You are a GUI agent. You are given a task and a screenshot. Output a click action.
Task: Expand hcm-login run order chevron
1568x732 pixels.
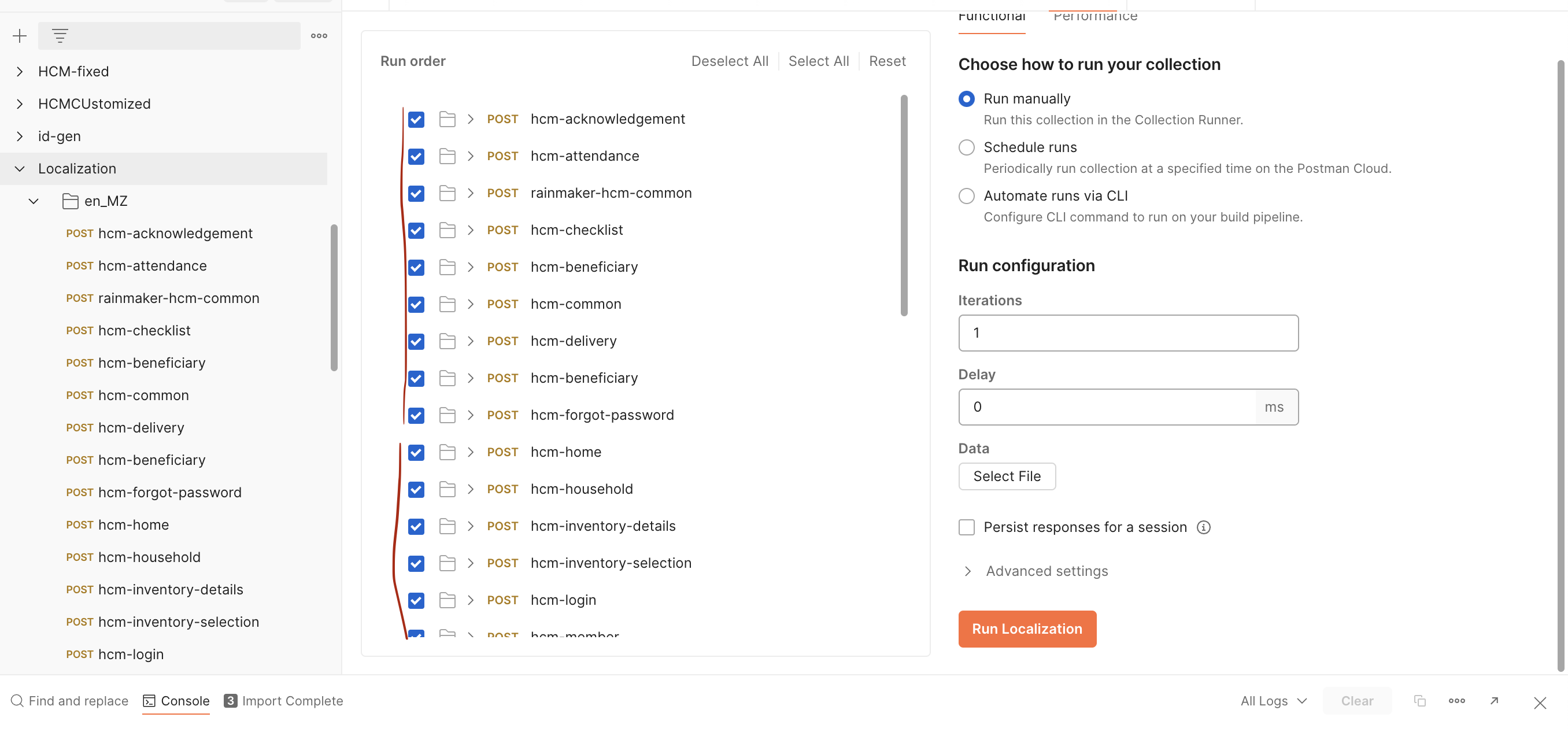point(471,601)
